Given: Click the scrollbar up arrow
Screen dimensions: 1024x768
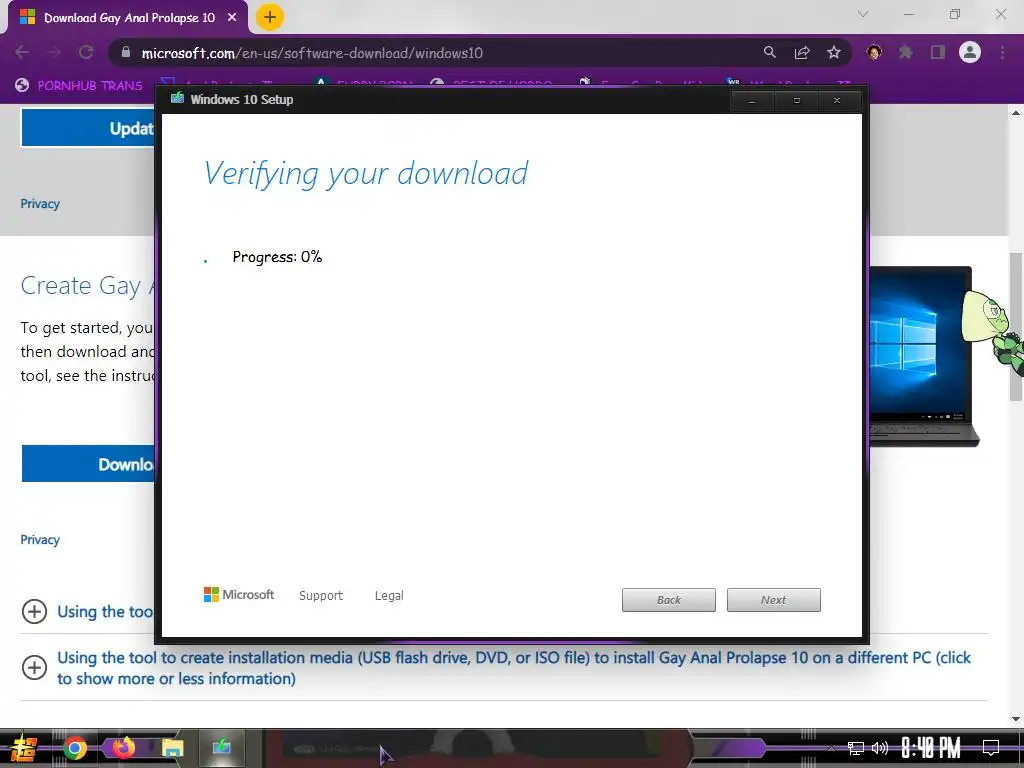Looking at the screenshot, I should 1016,113.
